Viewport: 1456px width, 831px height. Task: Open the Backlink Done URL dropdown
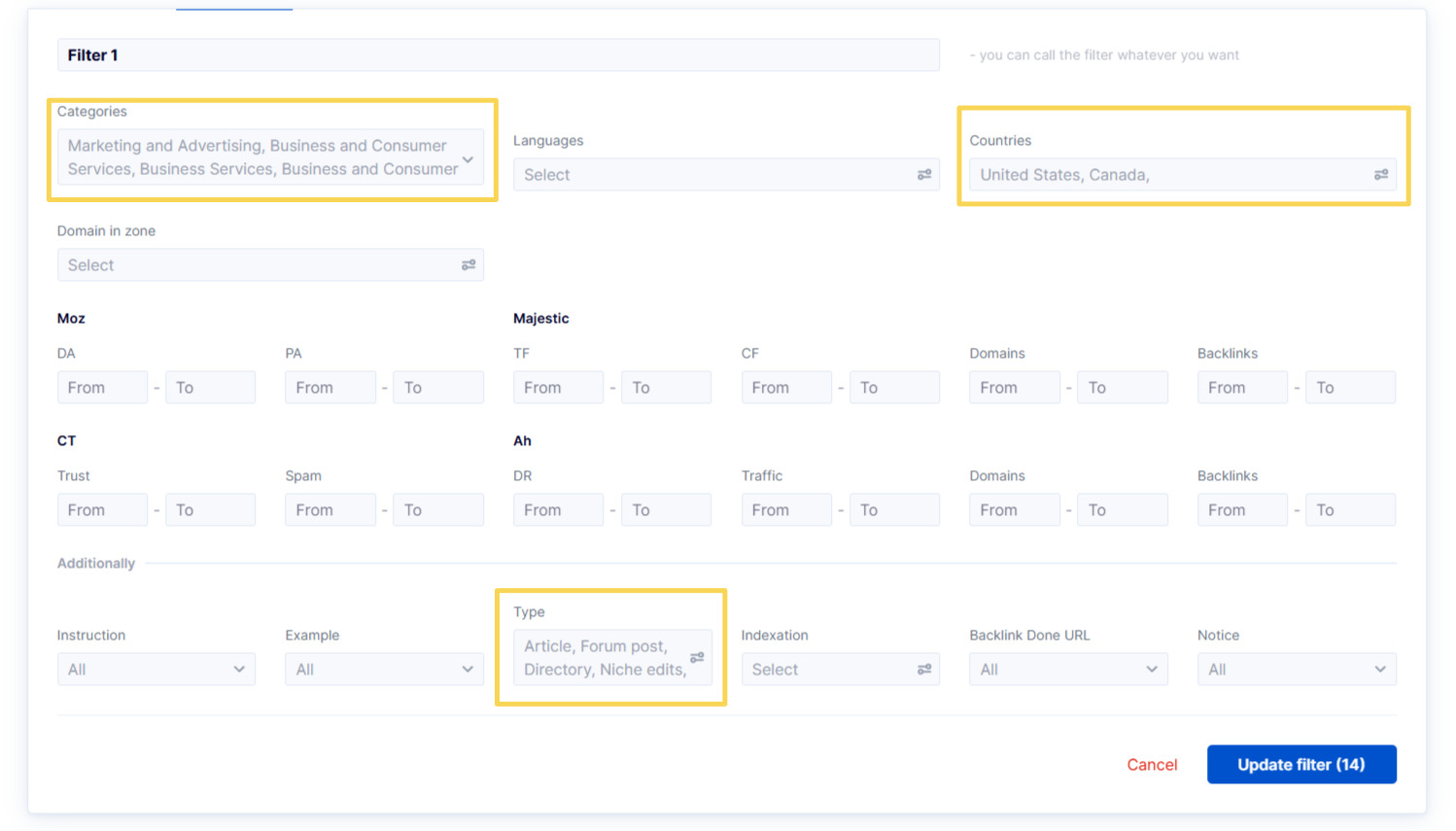click(1067, 669)
